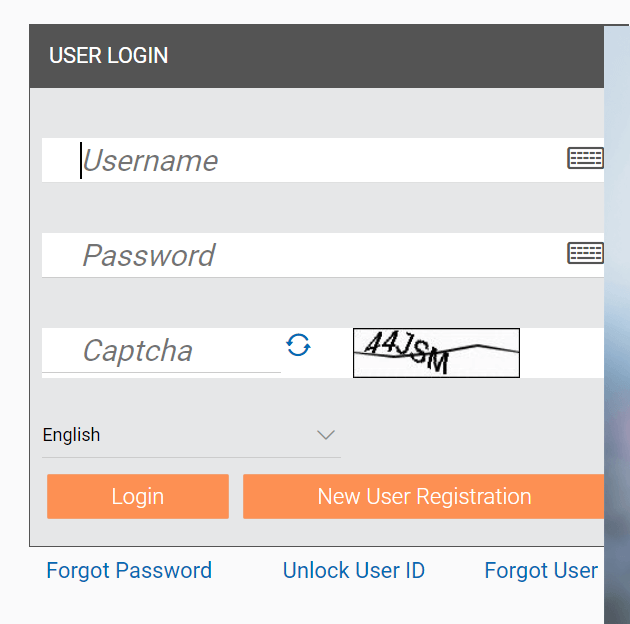Open the Forgot User link
Screen dimensions: 630x624
[x=541, y=571]
